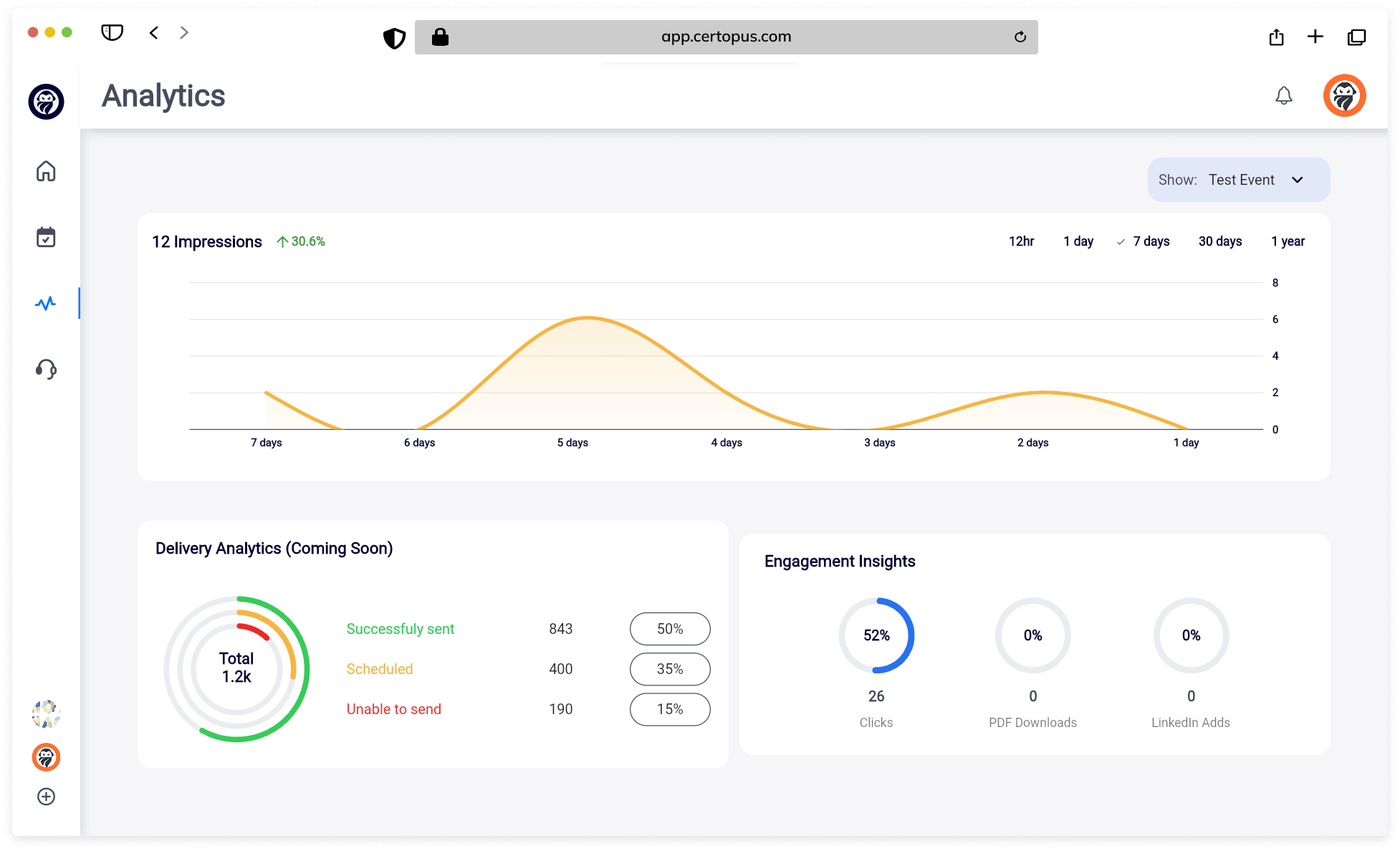This screenshot has height=851, width=1400.
Task: Click the dropdown chevron next to Test Event
Action: point(1298,180)
